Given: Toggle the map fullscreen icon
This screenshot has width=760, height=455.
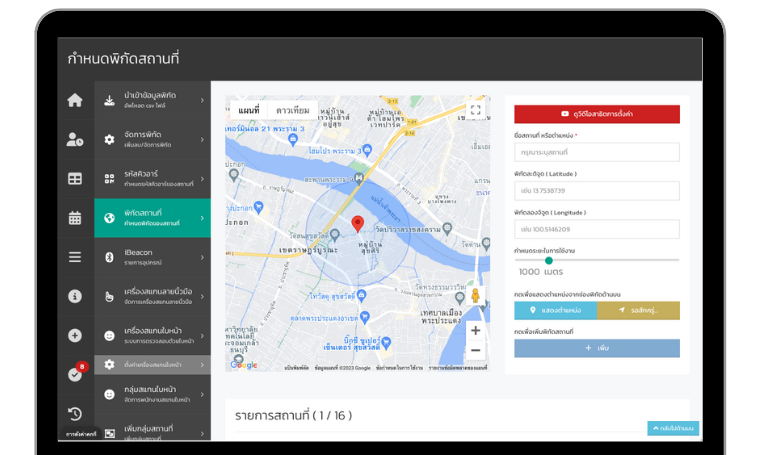Looking at the screenshot, I should point(475,110).
